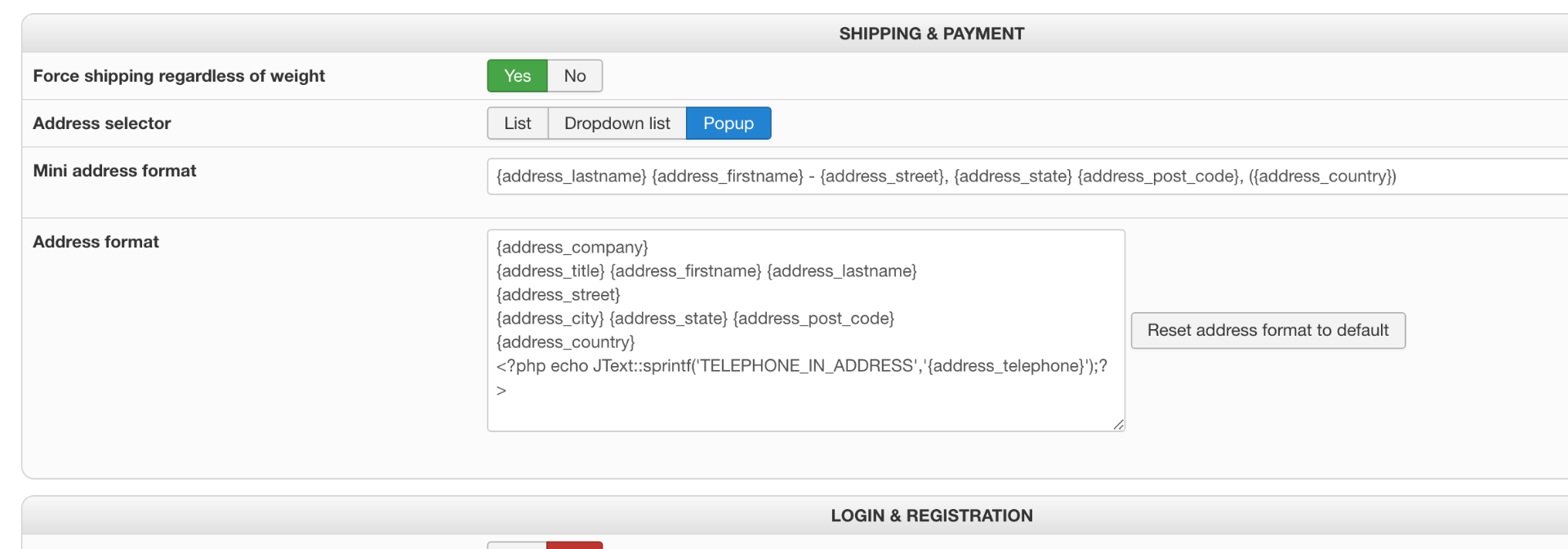Click the Address selector label

102,123
